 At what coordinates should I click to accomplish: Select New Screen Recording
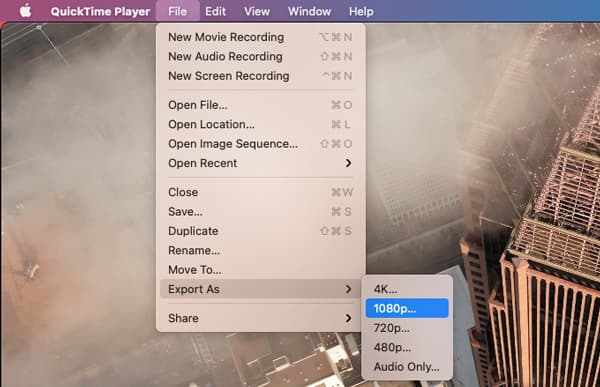(x=261, y=76)
